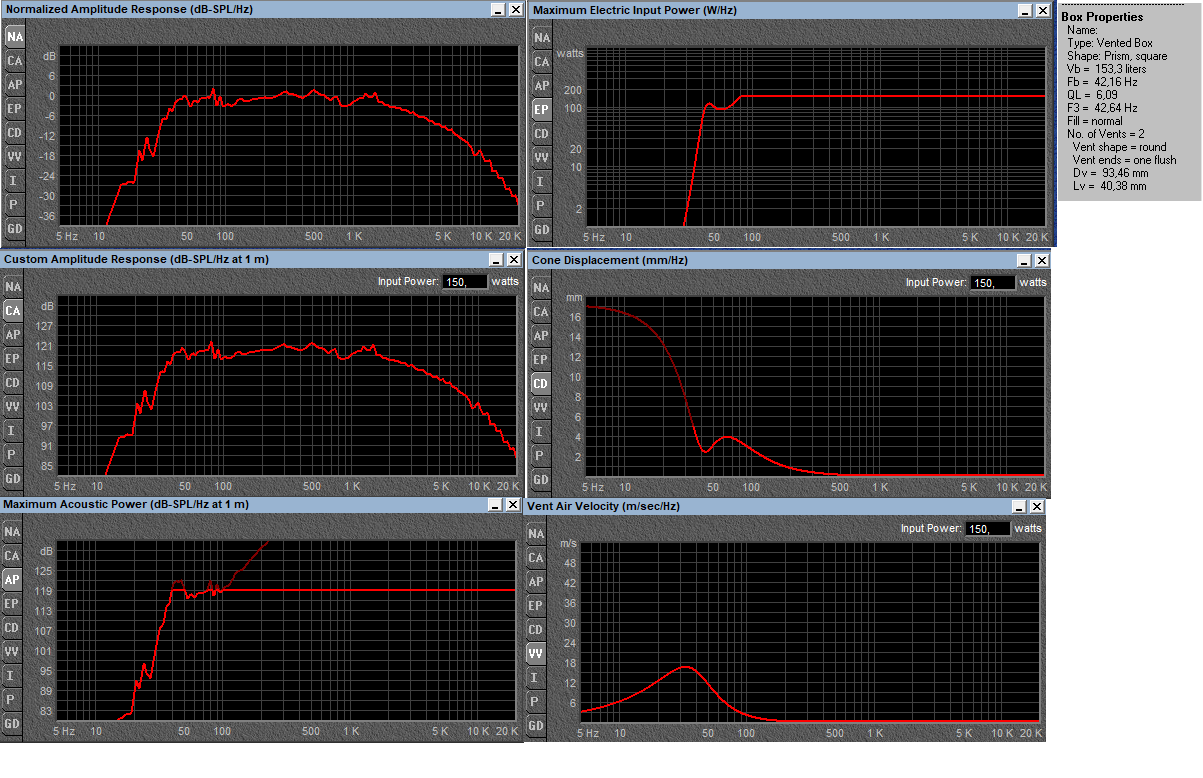
Task: Pick EP in Vent Air Velocity window
Action: 536,606
